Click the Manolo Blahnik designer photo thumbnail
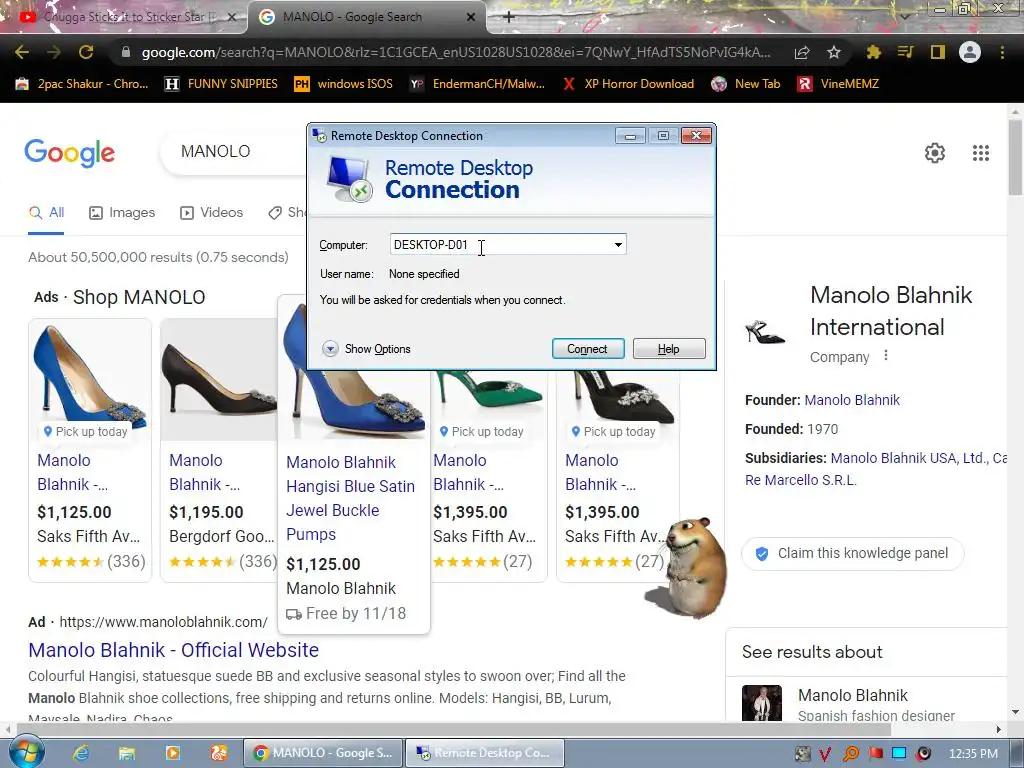 [761, 703]
